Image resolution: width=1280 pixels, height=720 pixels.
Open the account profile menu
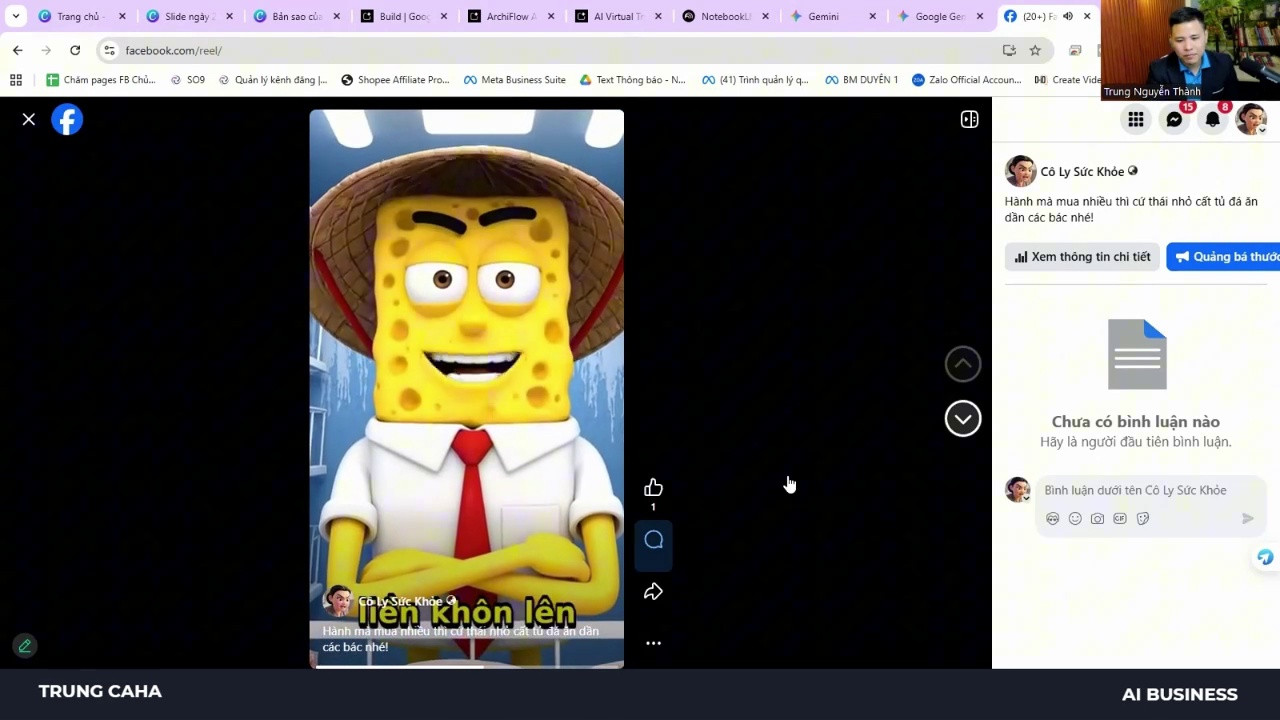tap(1251, 120)
